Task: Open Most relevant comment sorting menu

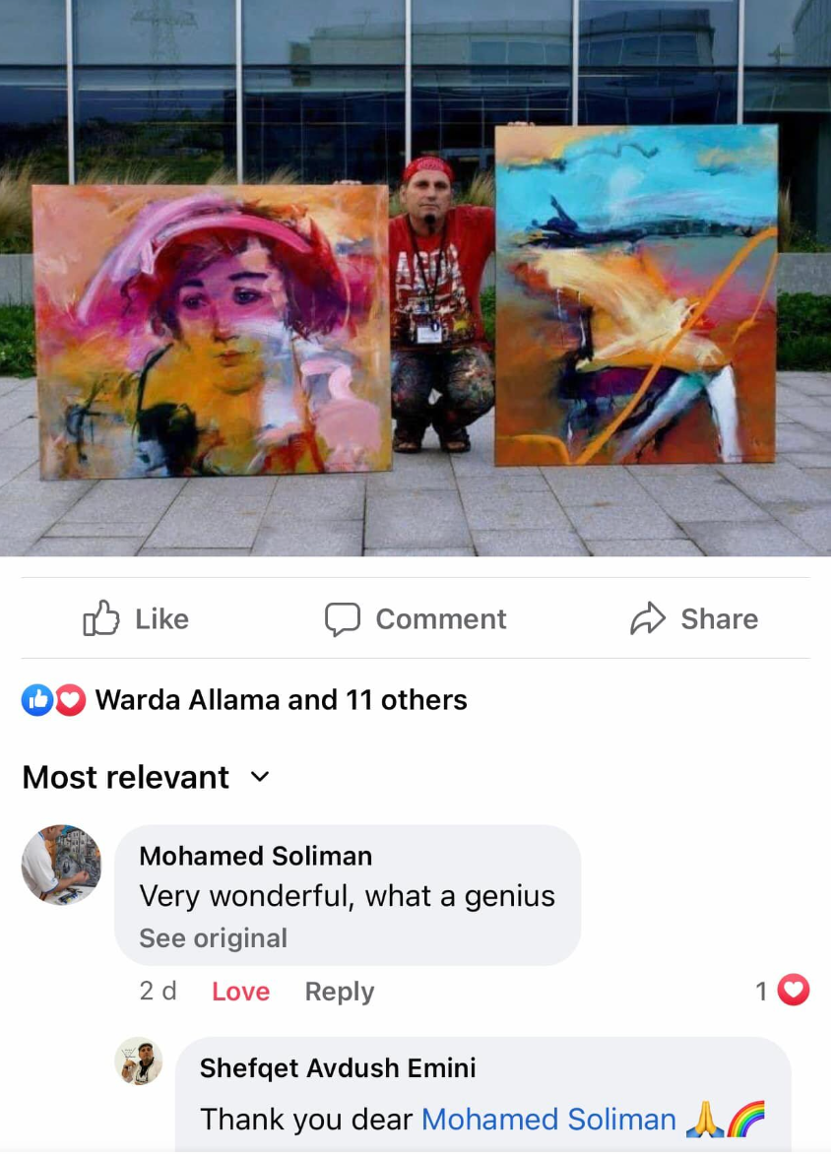Action: (146, 777)
